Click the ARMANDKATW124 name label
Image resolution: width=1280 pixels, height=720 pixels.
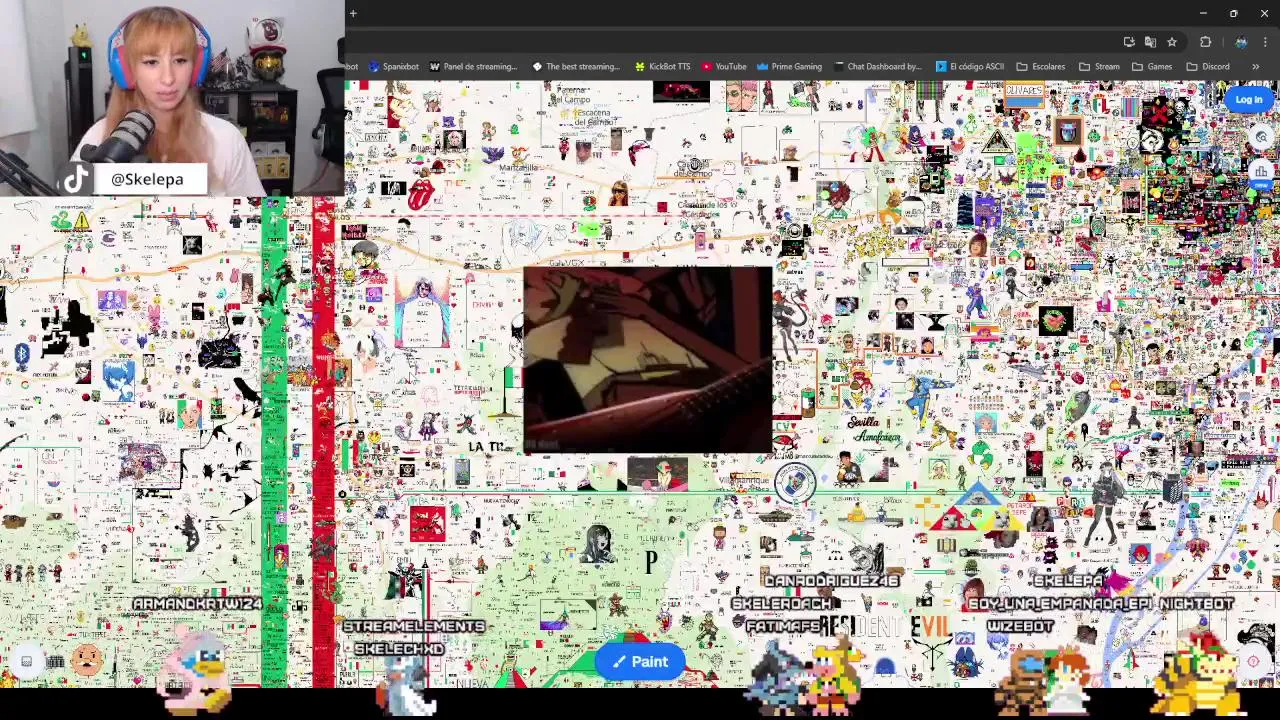tap(197, 604)
